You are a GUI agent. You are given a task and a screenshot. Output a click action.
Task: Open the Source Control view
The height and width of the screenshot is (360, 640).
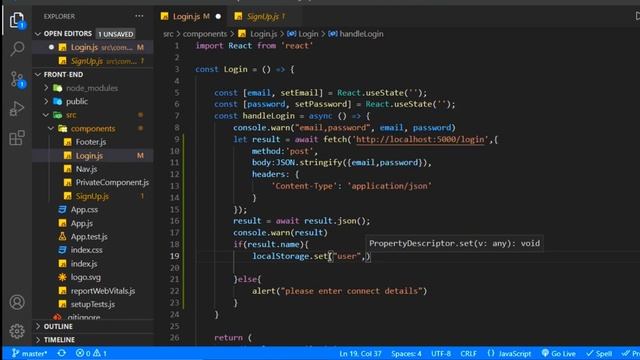coord(17,79)
